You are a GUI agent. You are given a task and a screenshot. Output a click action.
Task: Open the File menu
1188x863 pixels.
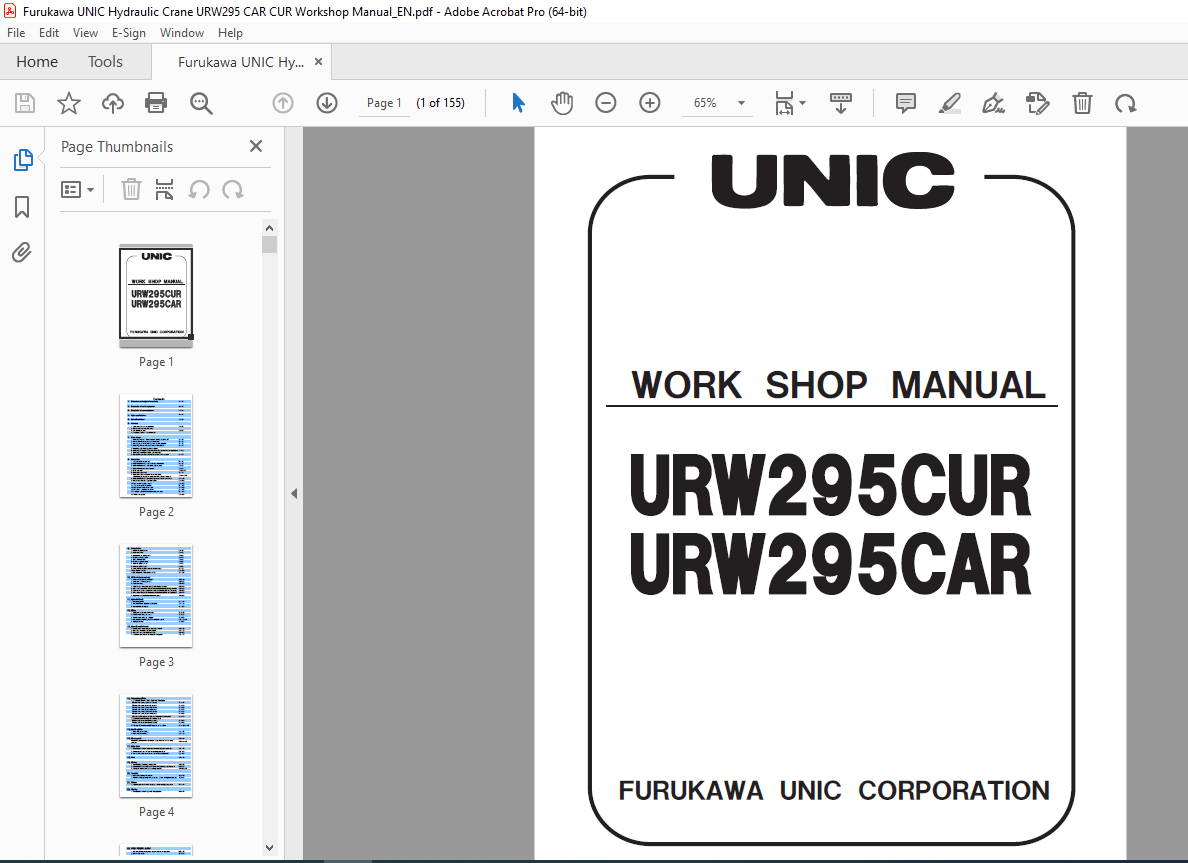(16, 33)
